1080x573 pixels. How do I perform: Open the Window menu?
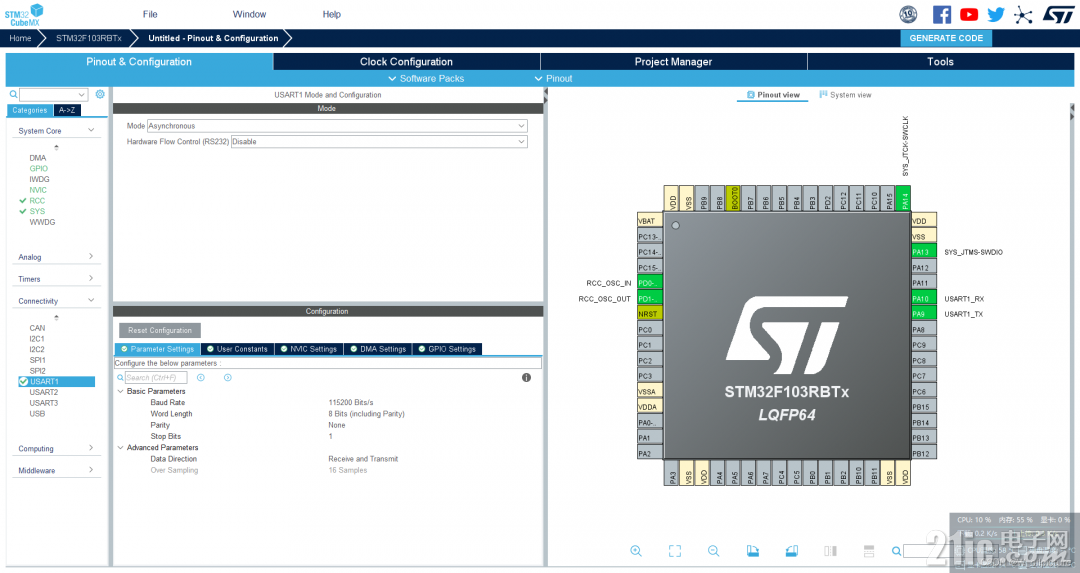tap(249, 14)
